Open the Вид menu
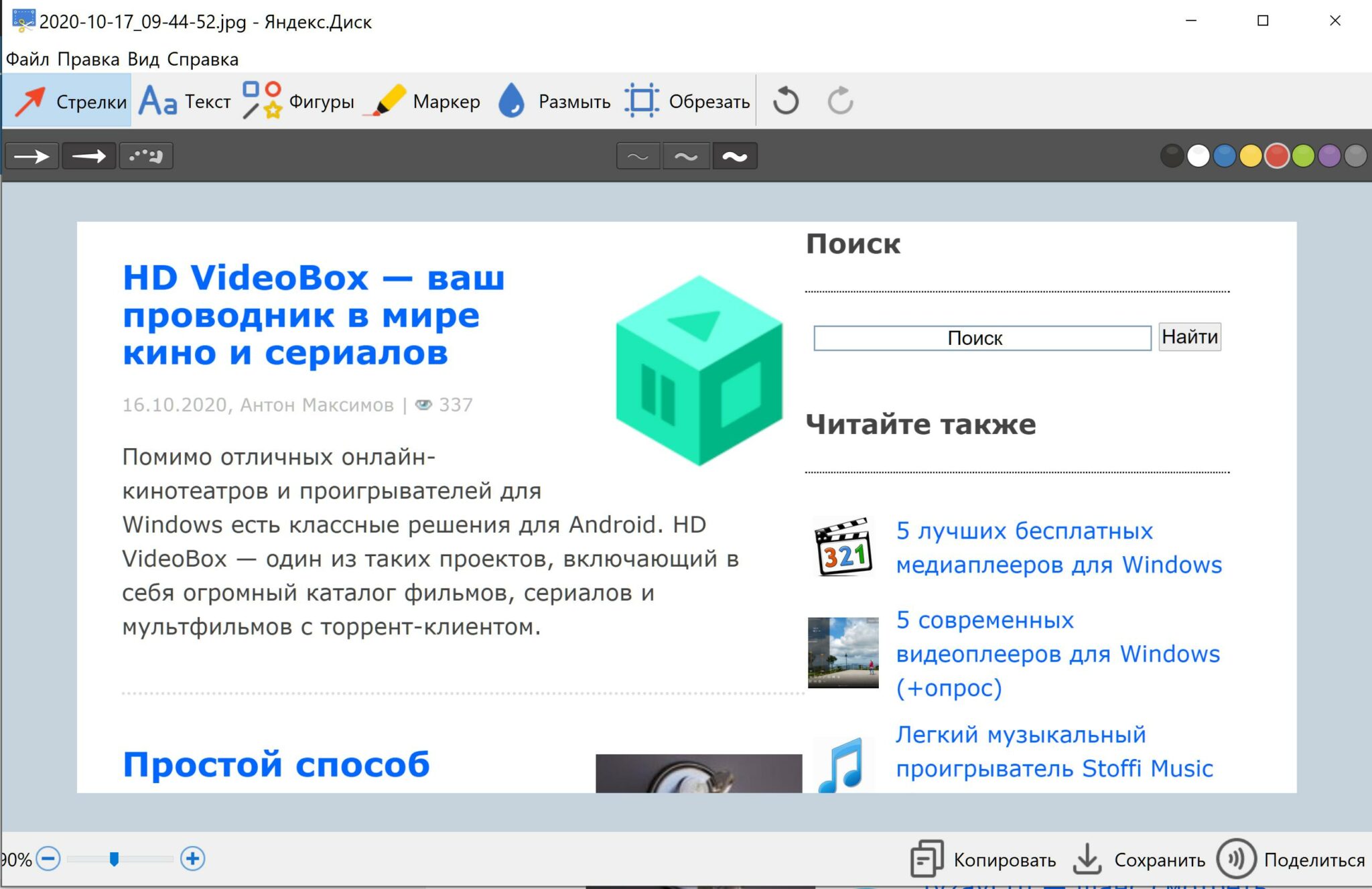 (143, 60)
